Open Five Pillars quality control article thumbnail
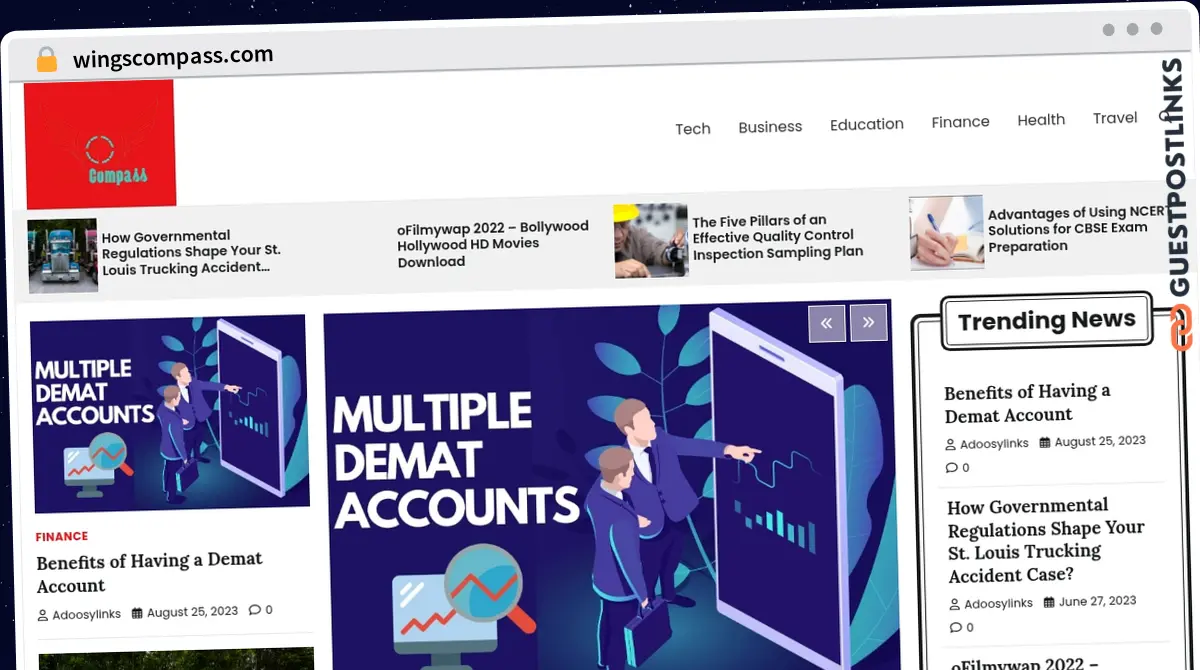This screenshot has width=1200, height=670. [x=650, y=241]
